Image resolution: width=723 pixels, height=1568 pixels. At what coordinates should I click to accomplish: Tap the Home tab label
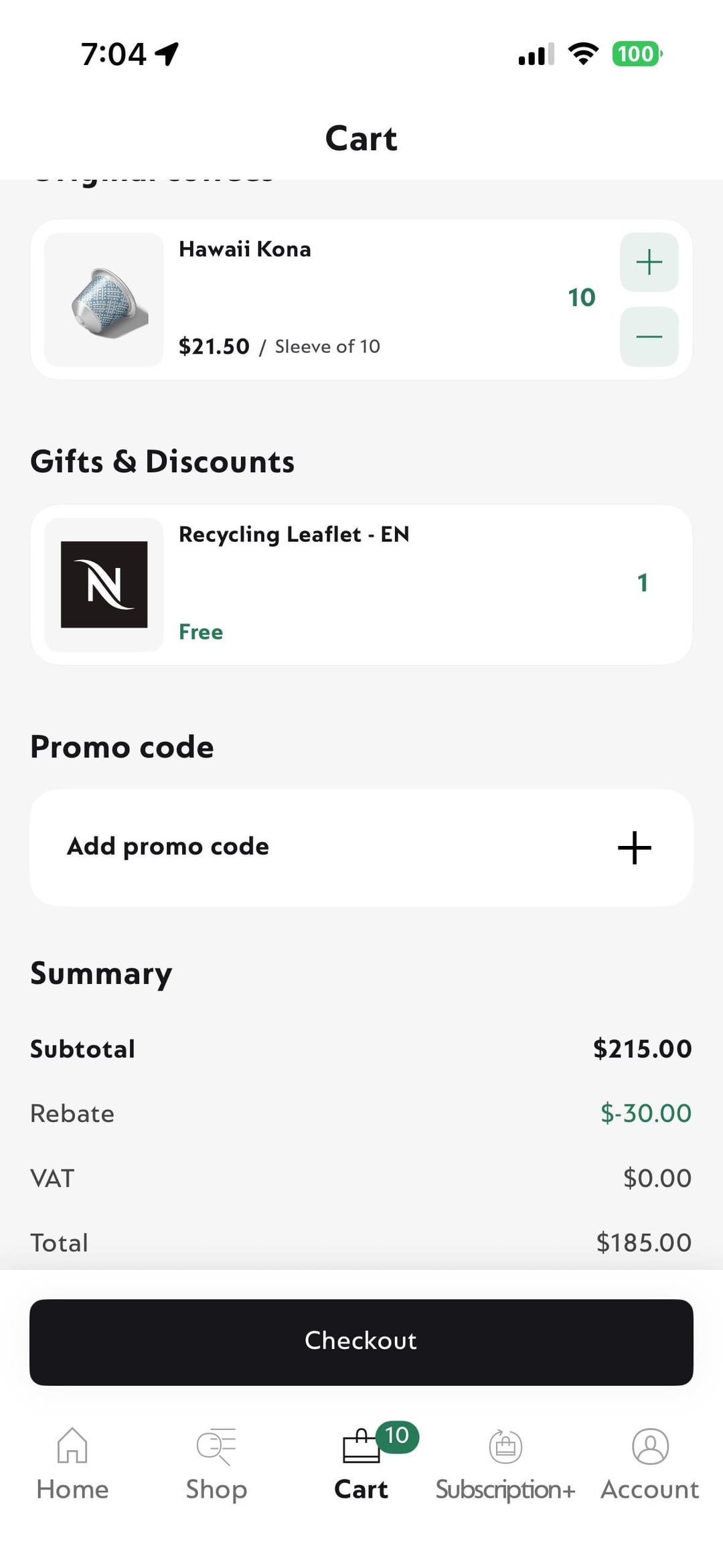coord(72,1490)
